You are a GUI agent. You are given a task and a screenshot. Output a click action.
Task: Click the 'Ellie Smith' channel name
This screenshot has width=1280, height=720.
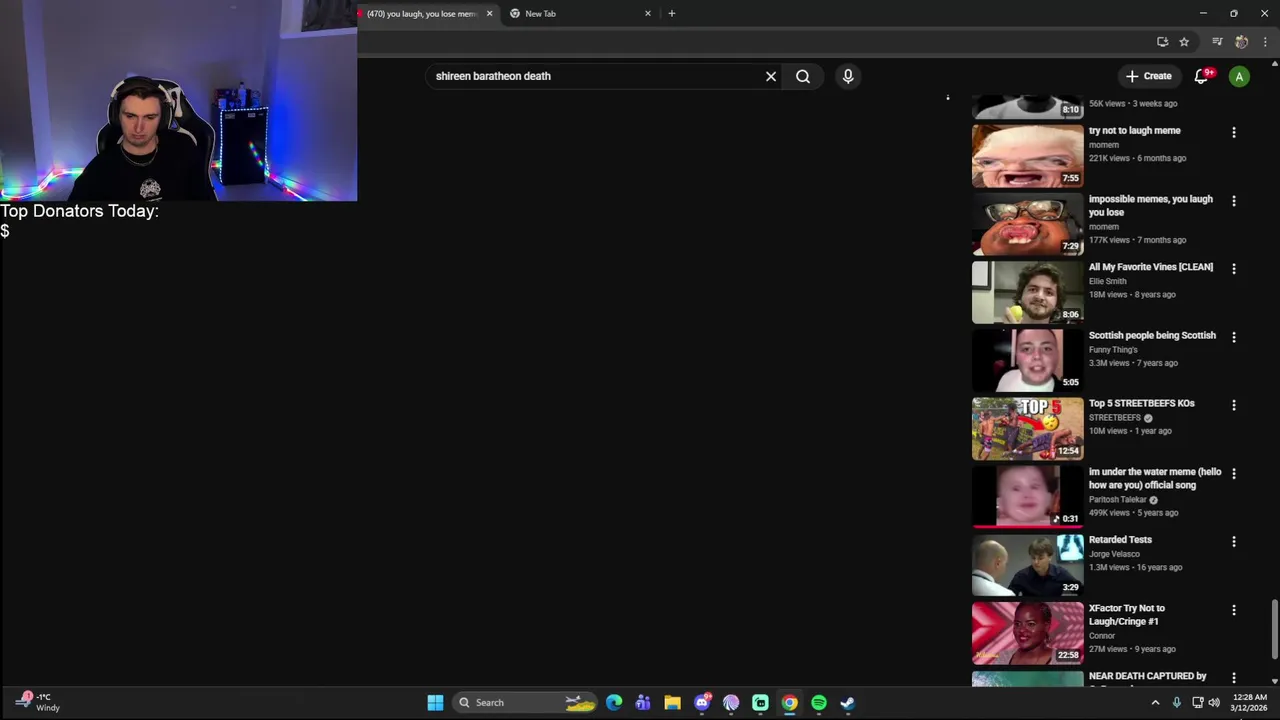point(1107,281)
